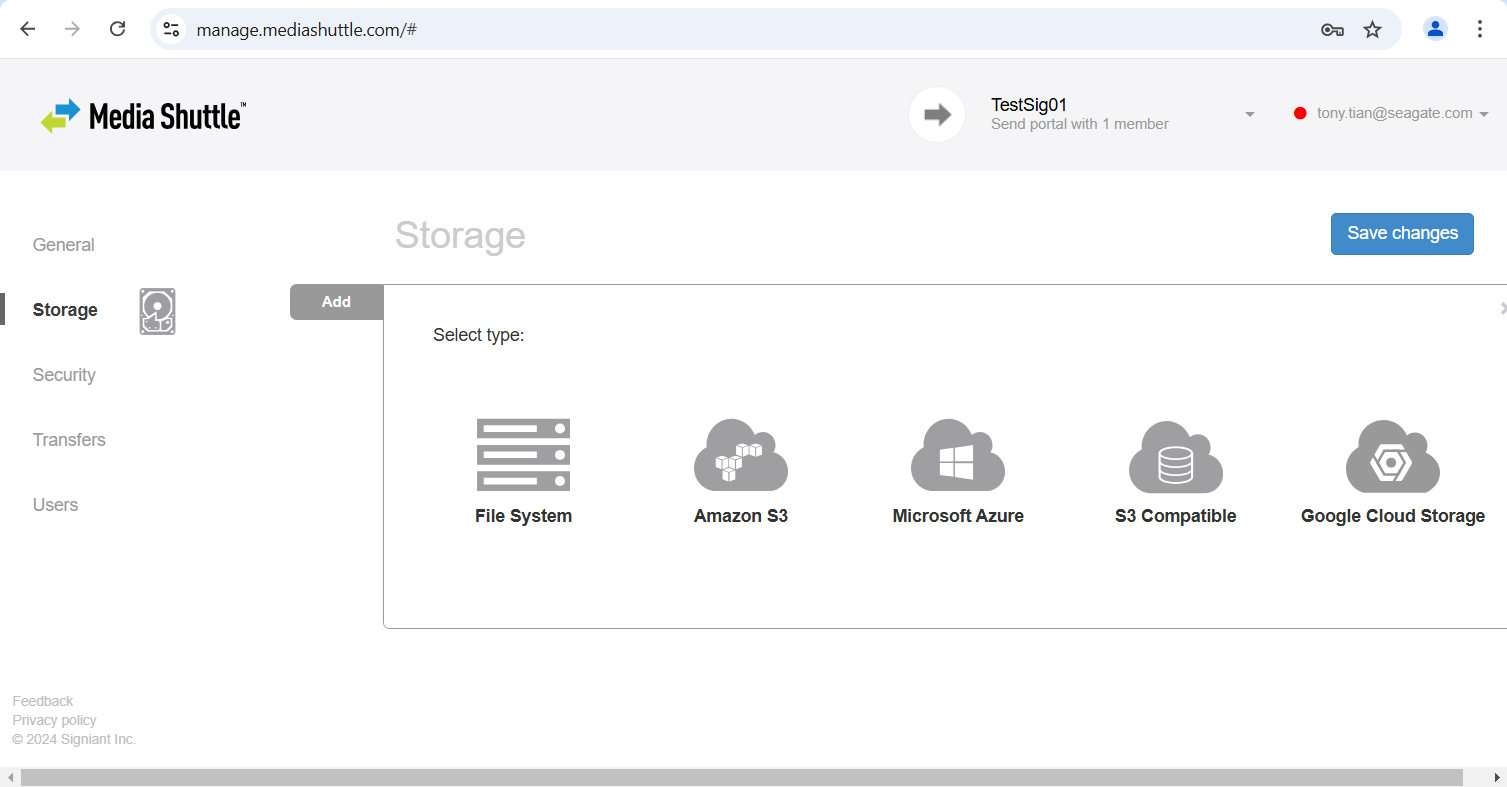Click the Media Shuttle logo
This screenshot has width=1507, height=787.
[143, 116]
